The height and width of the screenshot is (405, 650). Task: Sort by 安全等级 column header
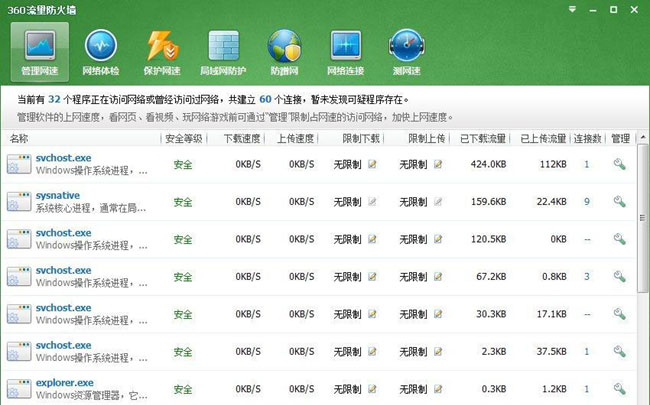click(184, 138)
